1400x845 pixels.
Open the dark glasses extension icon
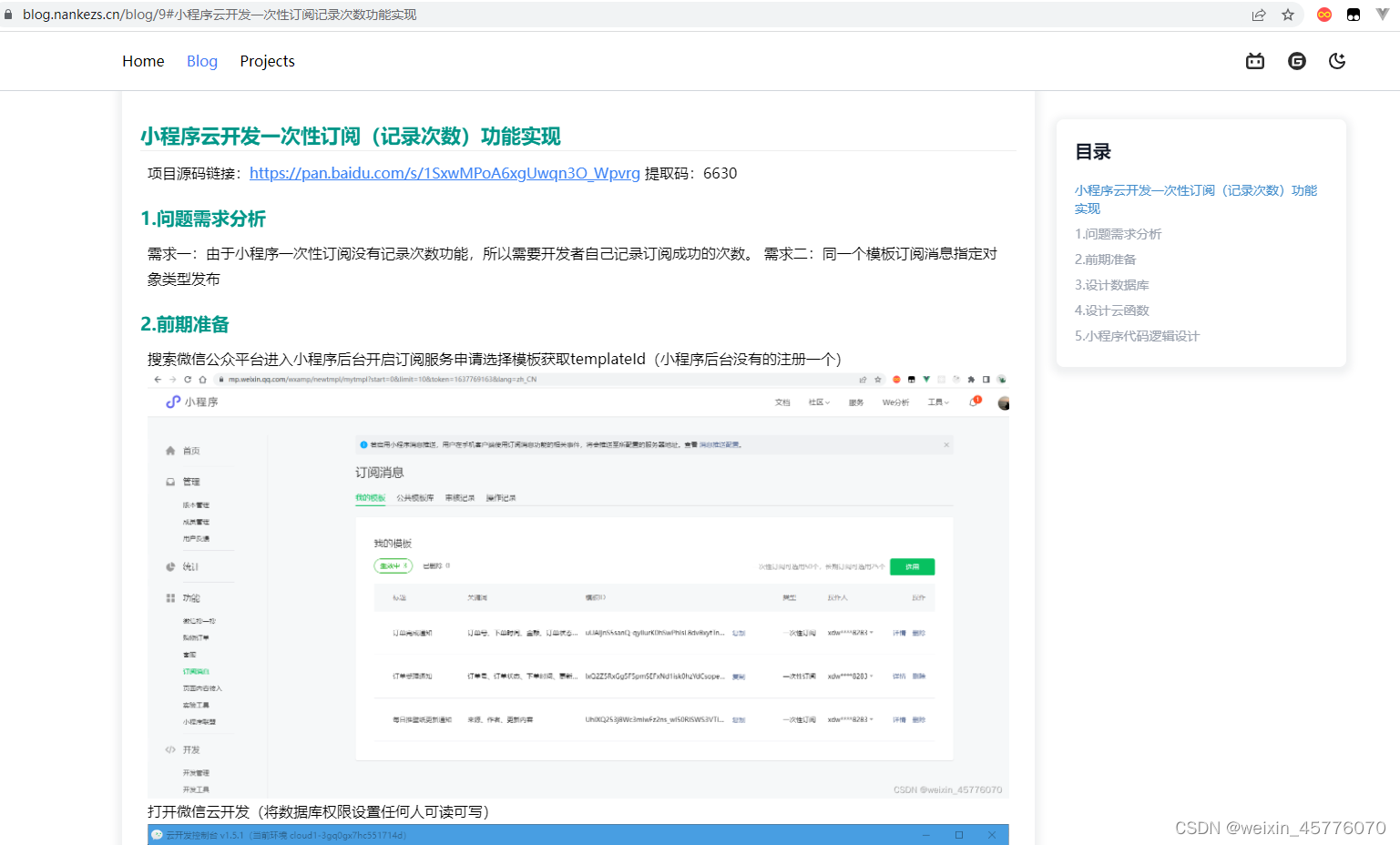1353,14
